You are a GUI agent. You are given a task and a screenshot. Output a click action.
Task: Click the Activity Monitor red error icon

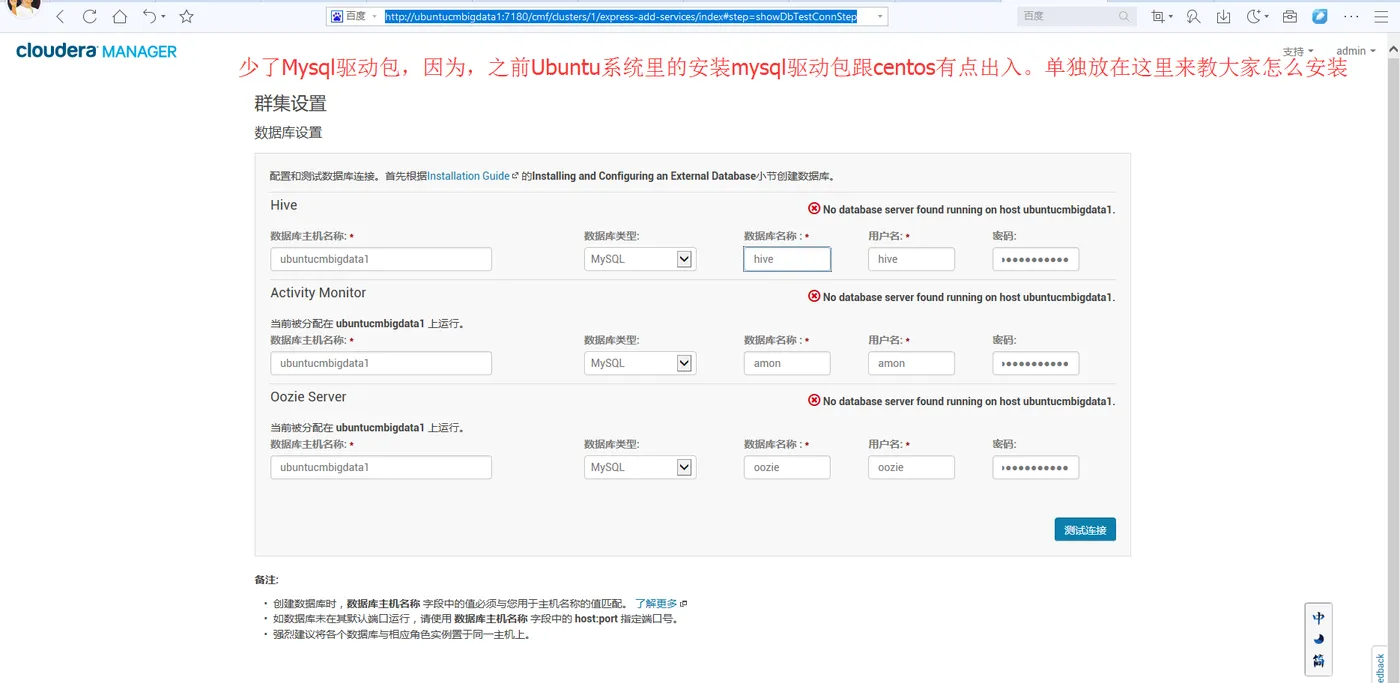(814, 297)
